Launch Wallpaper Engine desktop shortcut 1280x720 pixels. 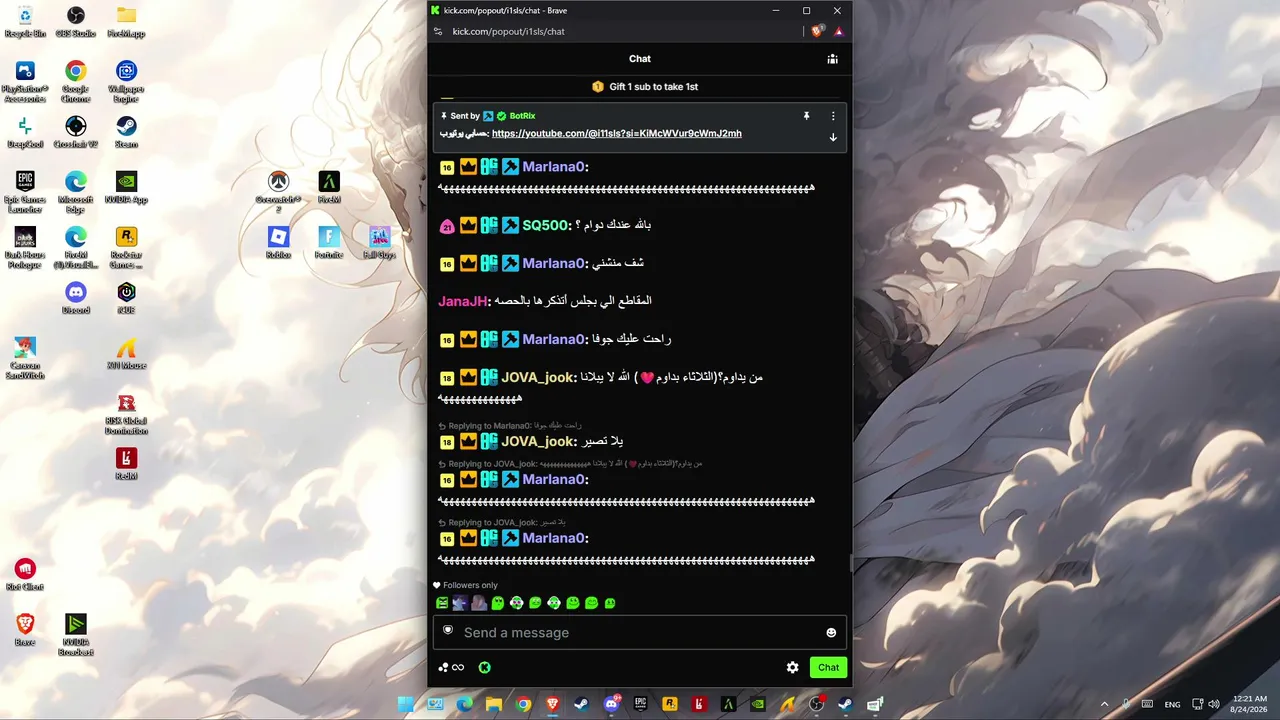click(126, 82)
